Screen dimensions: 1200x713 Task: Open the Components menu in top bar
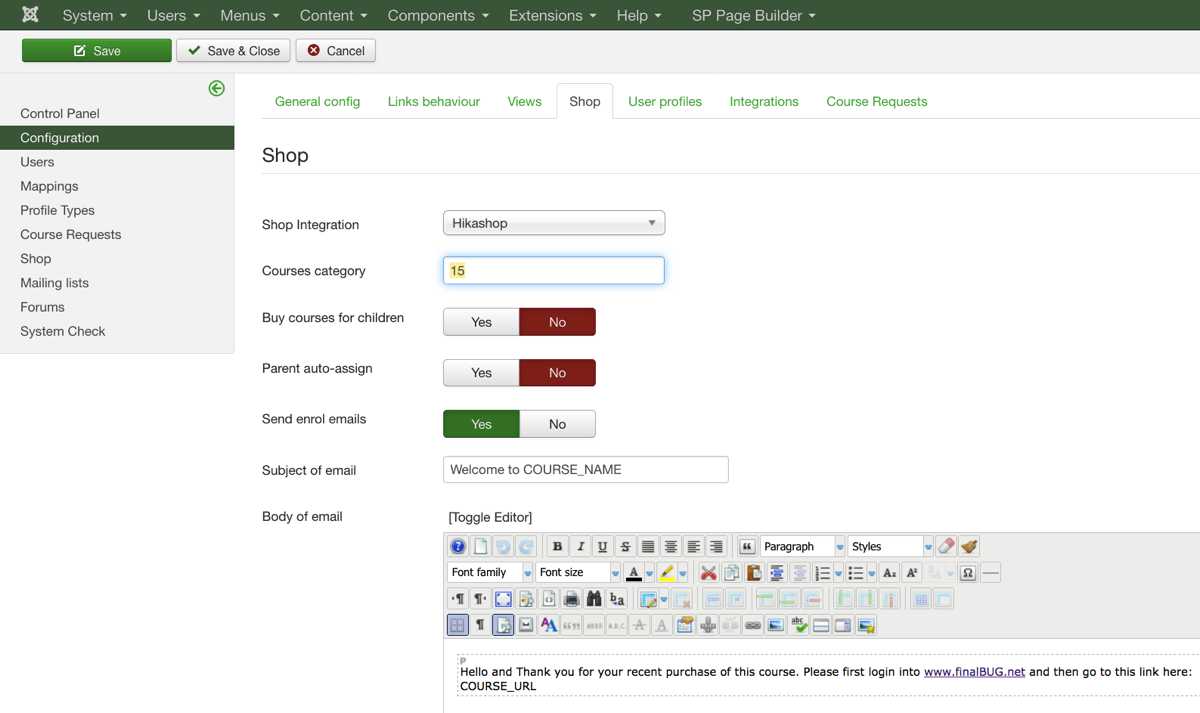coord(438,15)
